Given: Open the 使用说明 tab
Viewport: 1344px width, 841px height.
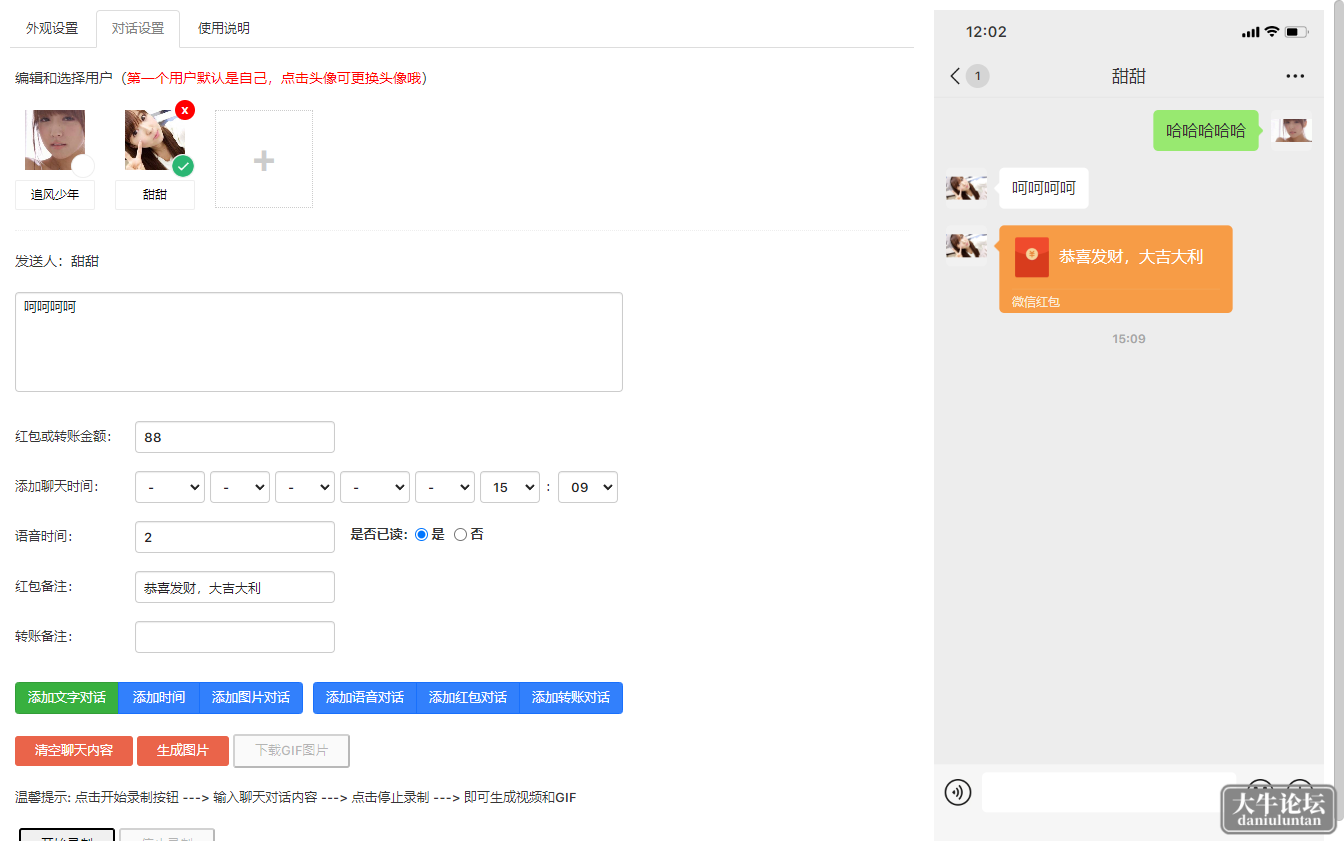Looking at the screenshot, I should [224, 28].
